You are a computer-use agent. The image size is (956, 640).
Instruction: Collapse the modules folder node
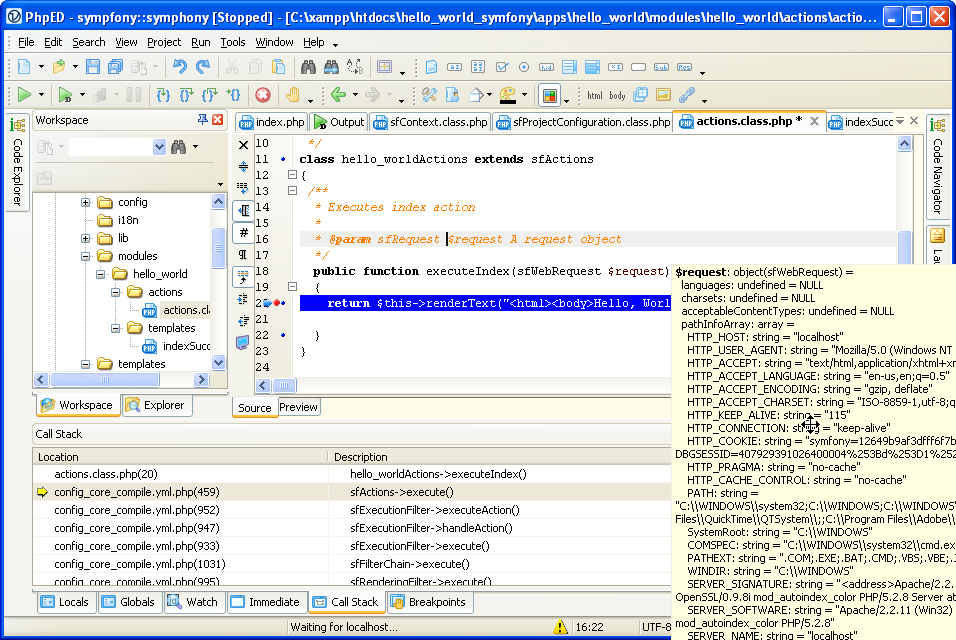coord(86,256)
